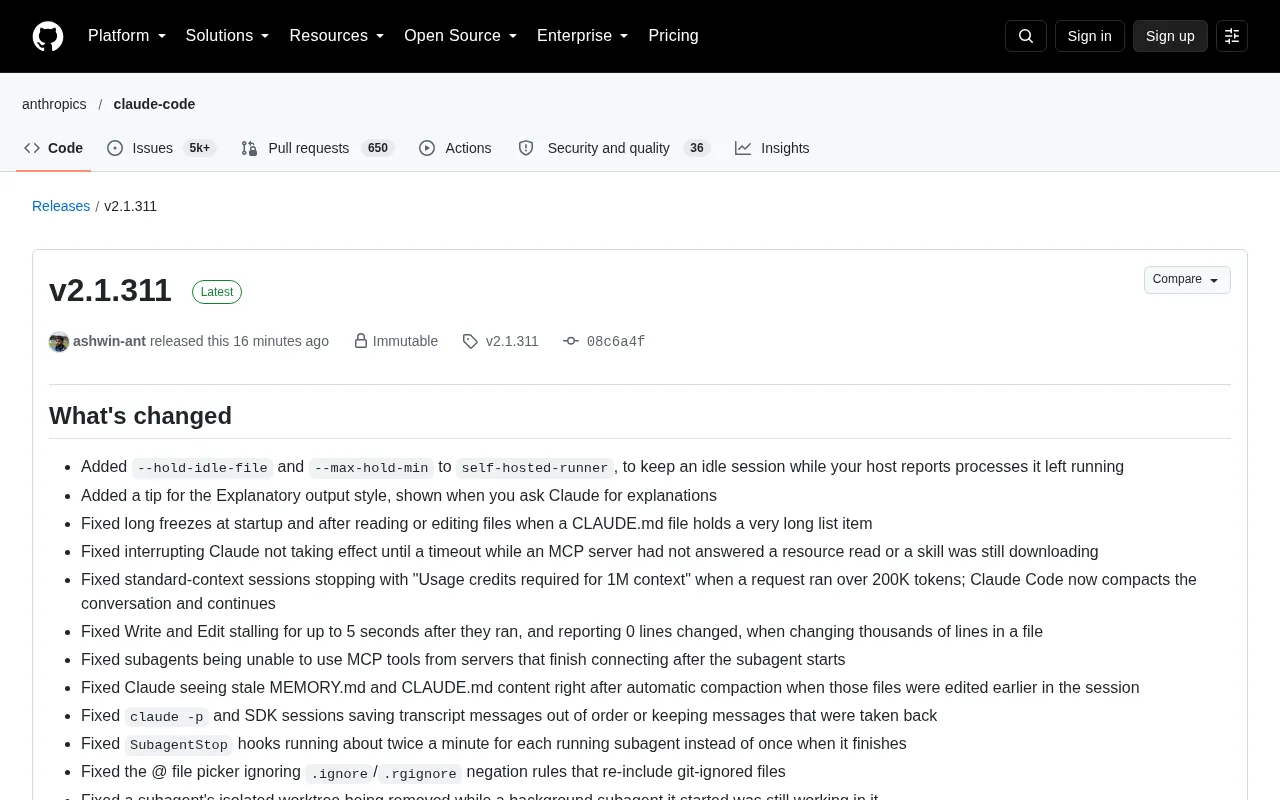Open the anthropics owner link
The width and height of the screenshot is (1280, 800).
click(54, 104)
